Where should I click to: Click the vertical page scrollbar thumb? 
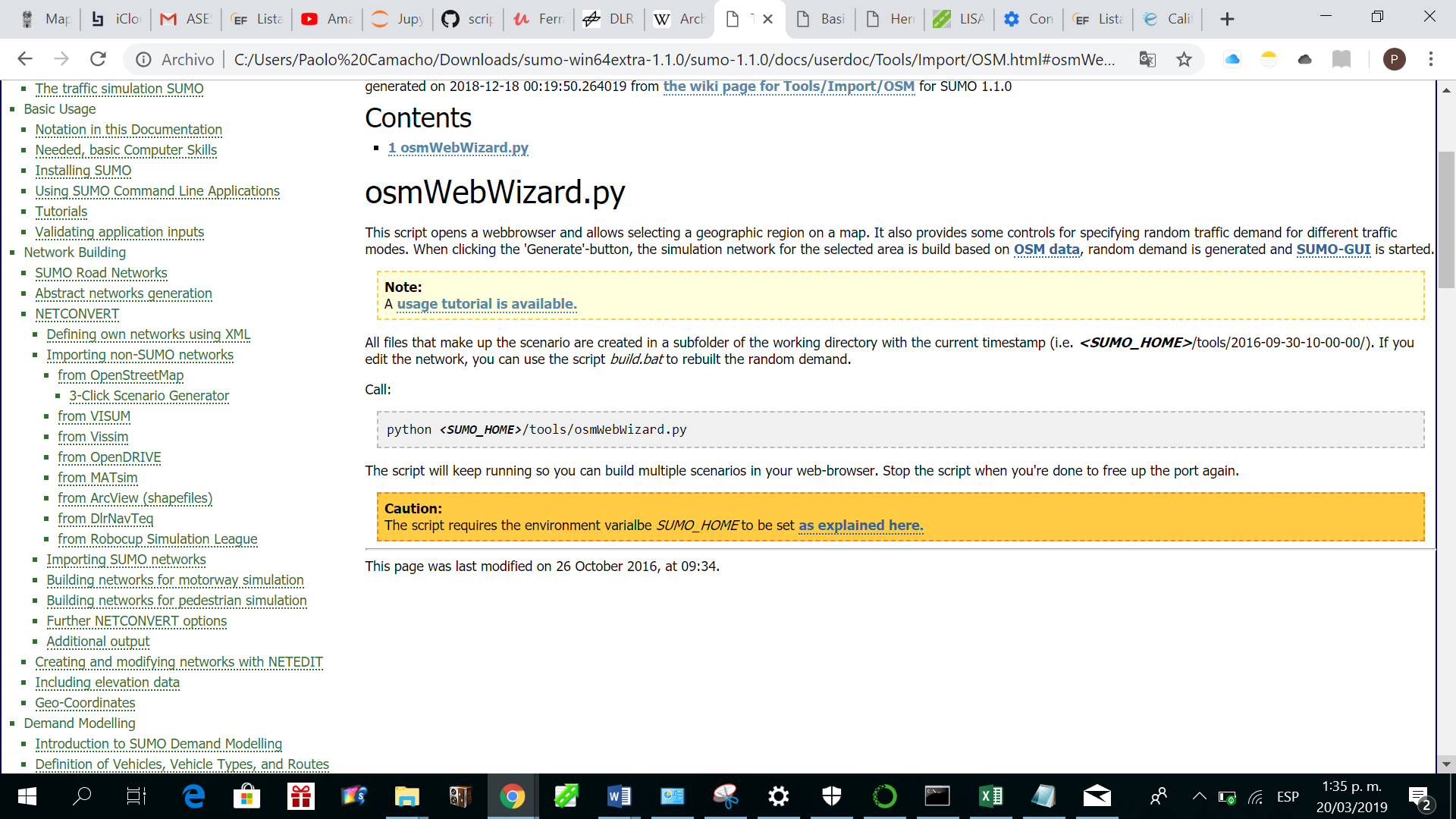coord(1446,220)
